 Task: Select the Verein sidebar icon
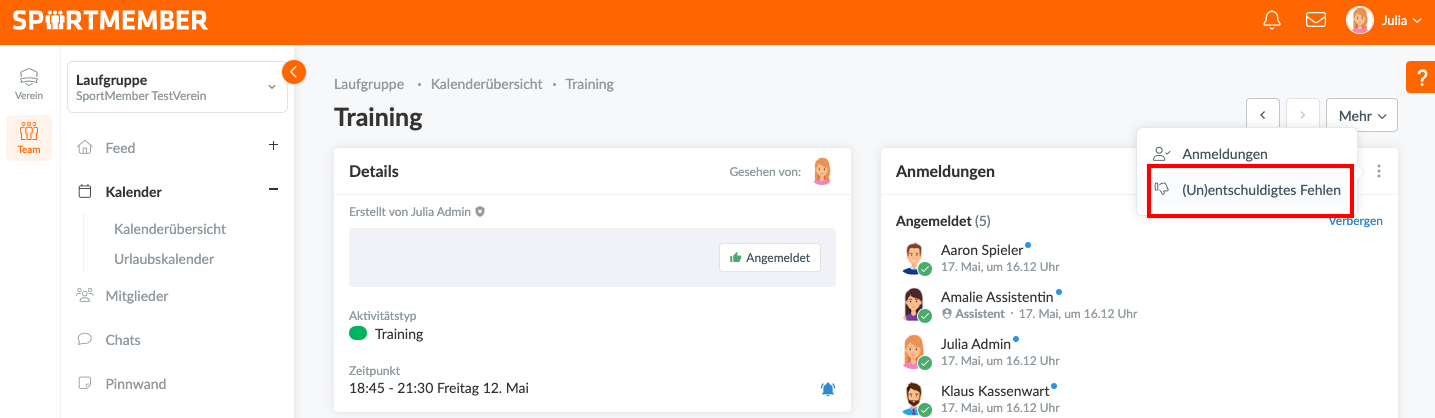(x=29, y=84)
